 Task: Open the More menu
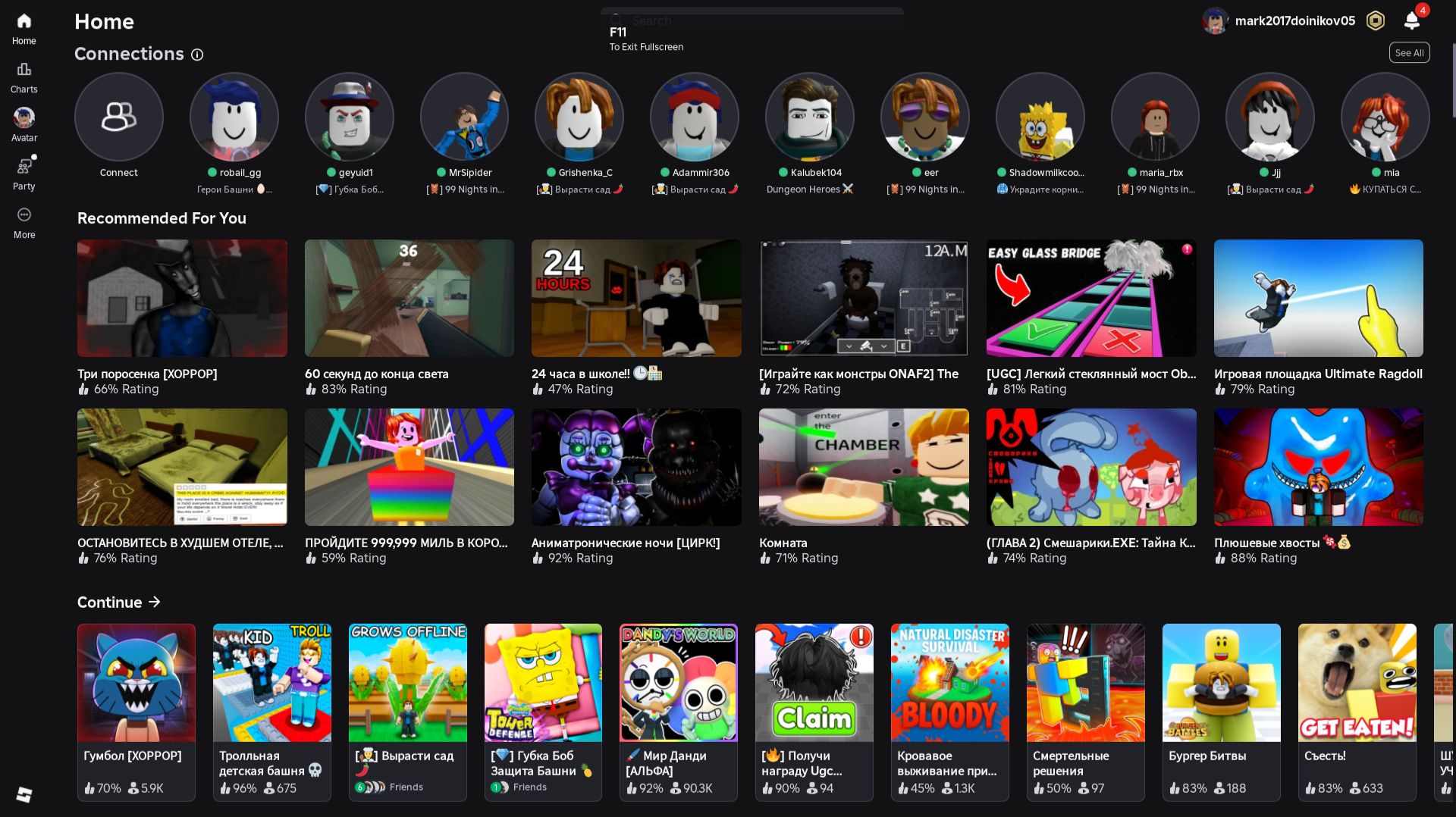click(x=24, y=223)
